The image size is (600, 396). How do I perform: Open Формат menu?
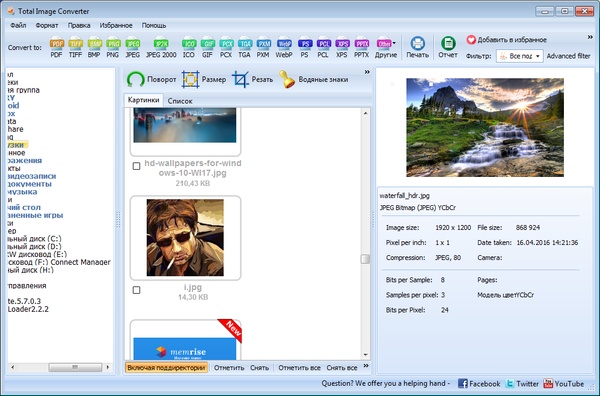pyautogui.click(x=47, y=25)
